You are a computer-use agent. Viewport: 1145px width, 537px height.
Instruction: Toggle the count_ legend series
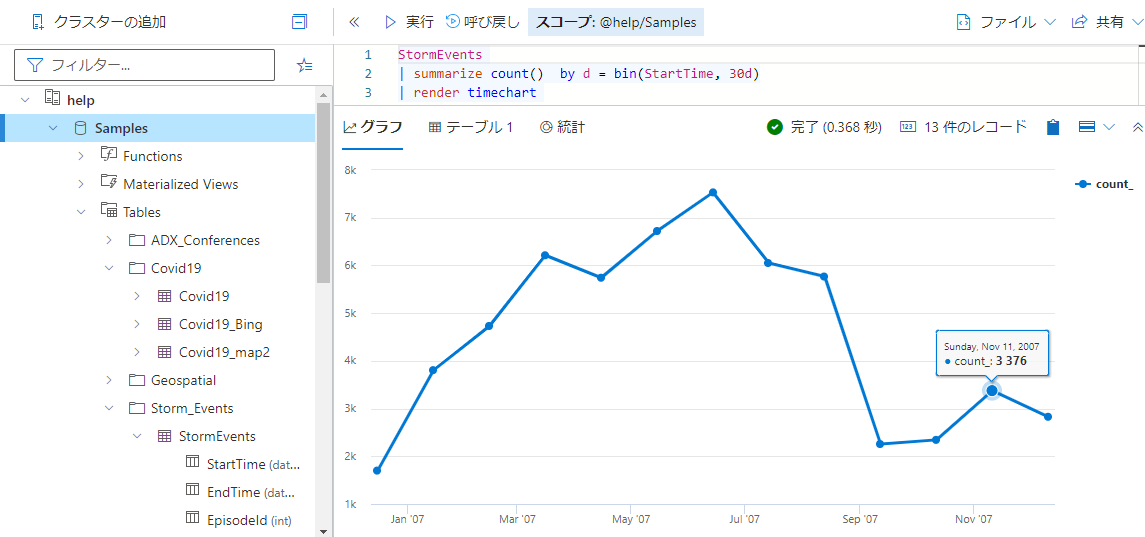click(1104, 184)
